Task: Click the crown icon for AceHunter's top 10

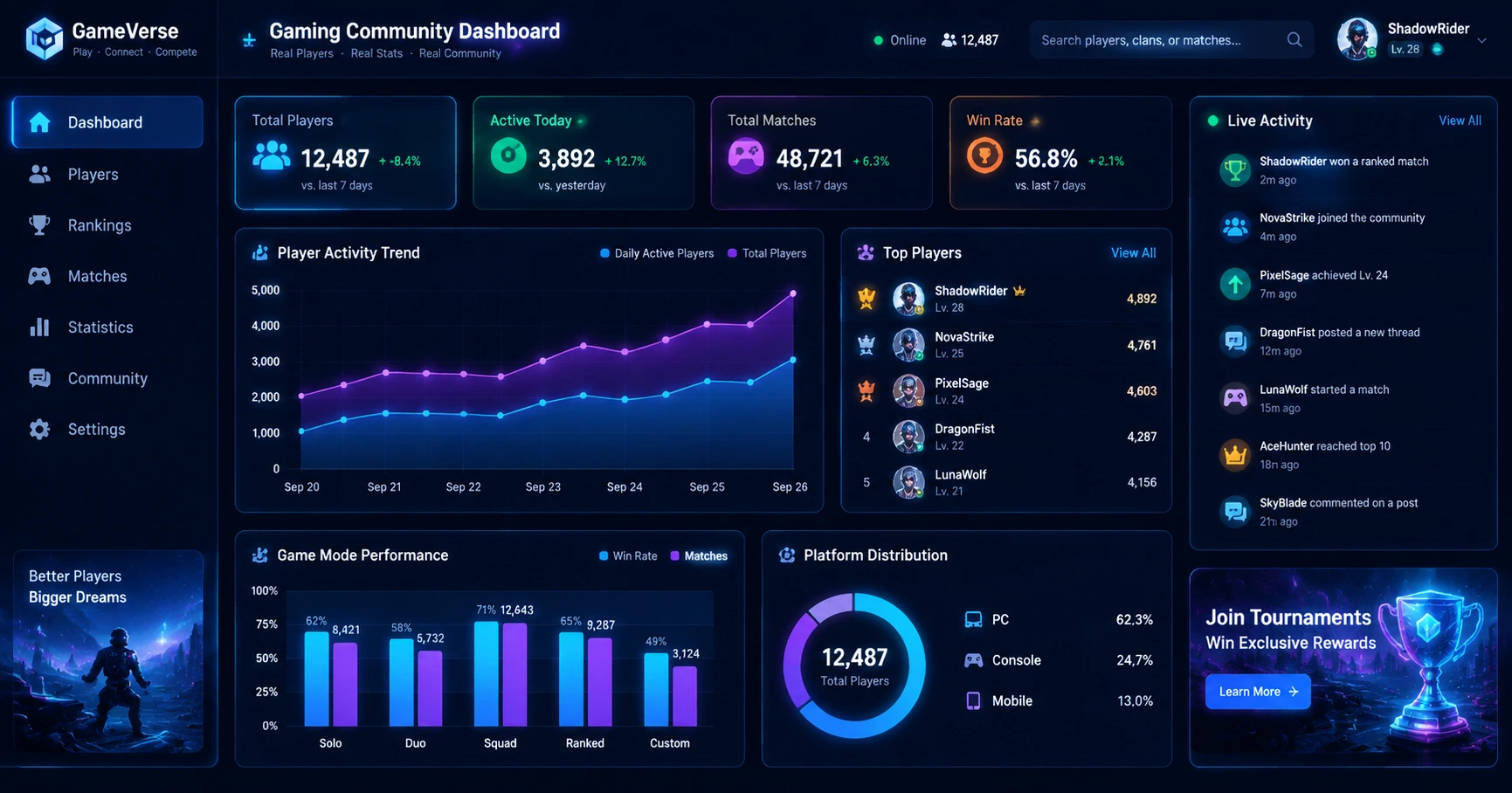Action: [x=1235, y=455]
